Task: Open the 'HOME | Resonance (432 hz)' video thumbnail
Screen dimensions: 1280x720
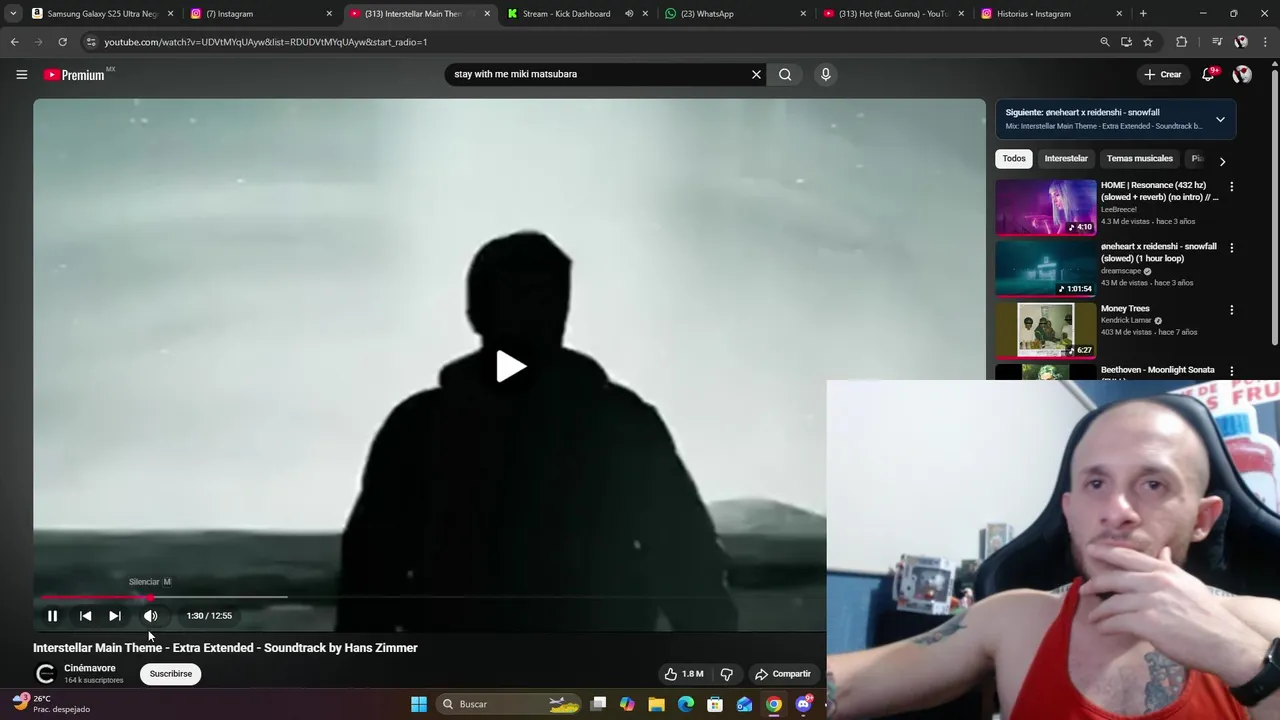Action: (1045, 207)
